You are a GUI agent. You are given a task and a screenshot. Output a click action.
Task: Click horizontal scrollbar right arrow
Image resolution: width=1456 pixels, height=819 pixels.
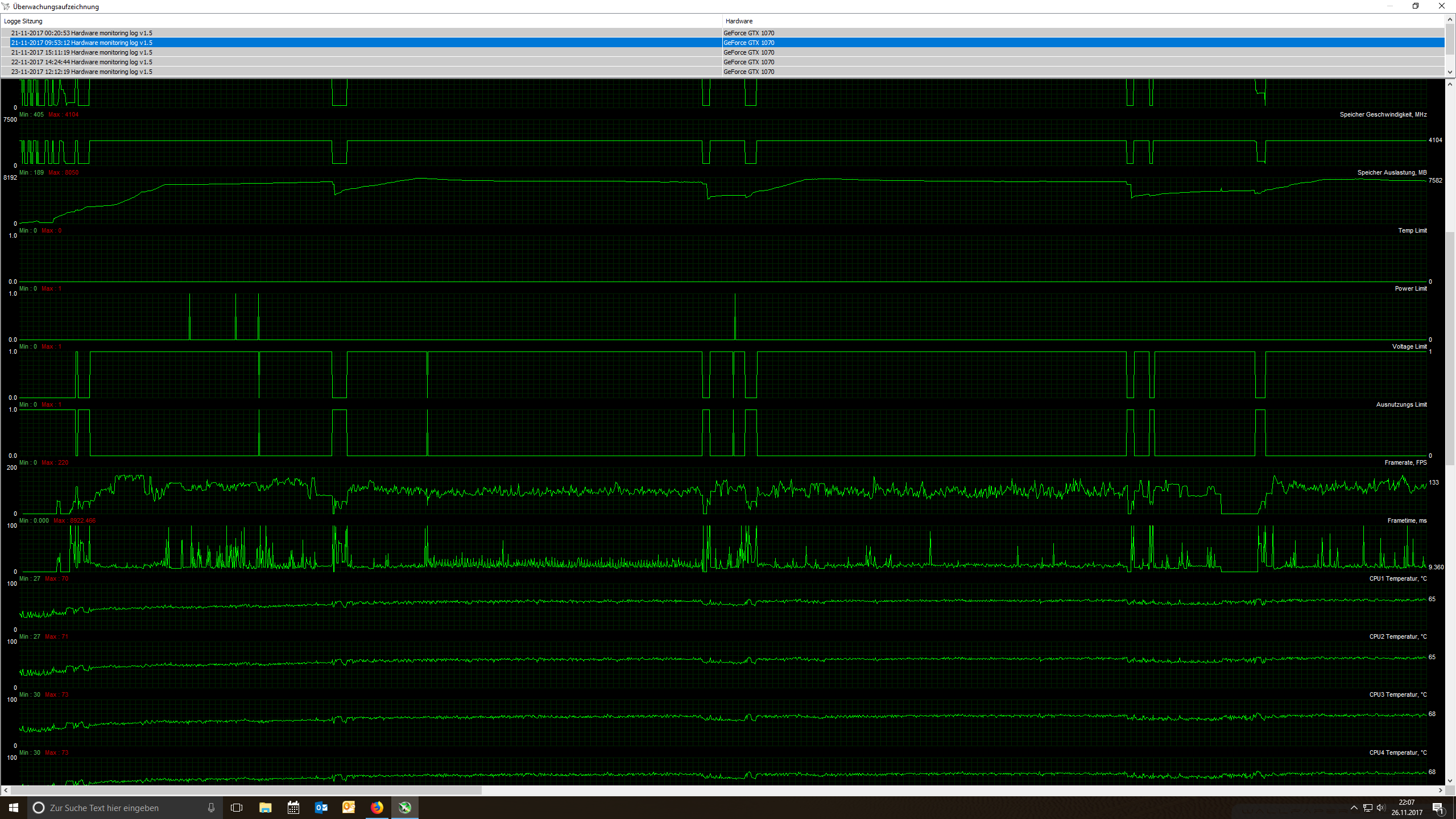coord(1441,790)
